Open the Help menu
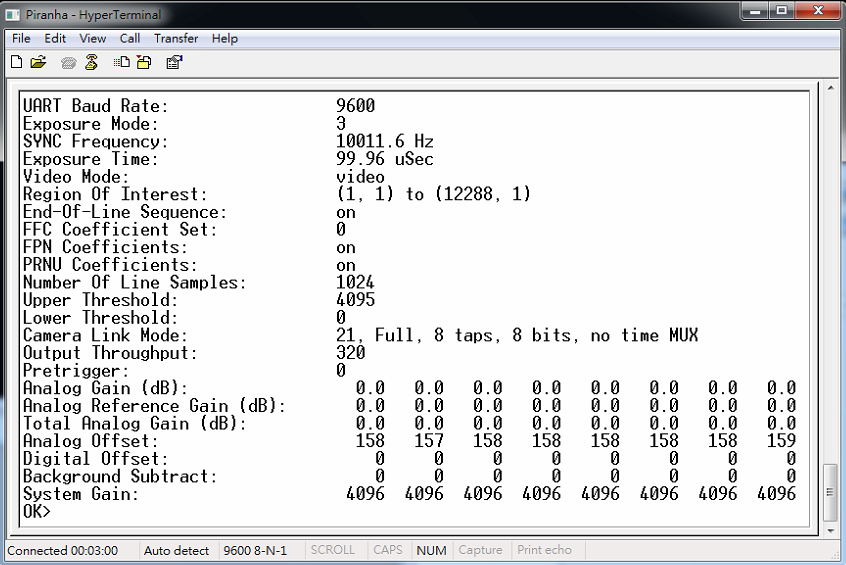The height and width of the screenshot is (565, 846). point(224,38)
